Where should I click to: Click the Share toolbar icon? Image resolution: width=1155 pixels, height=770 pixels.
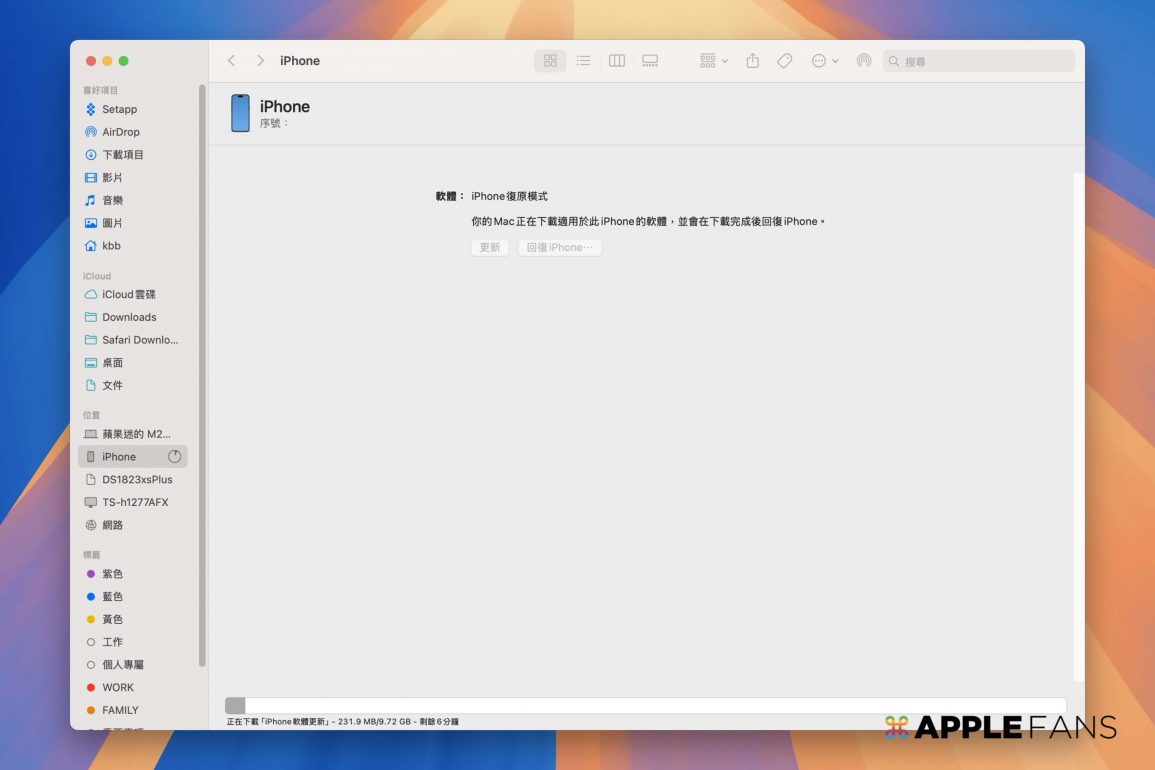tap(753, 61)
